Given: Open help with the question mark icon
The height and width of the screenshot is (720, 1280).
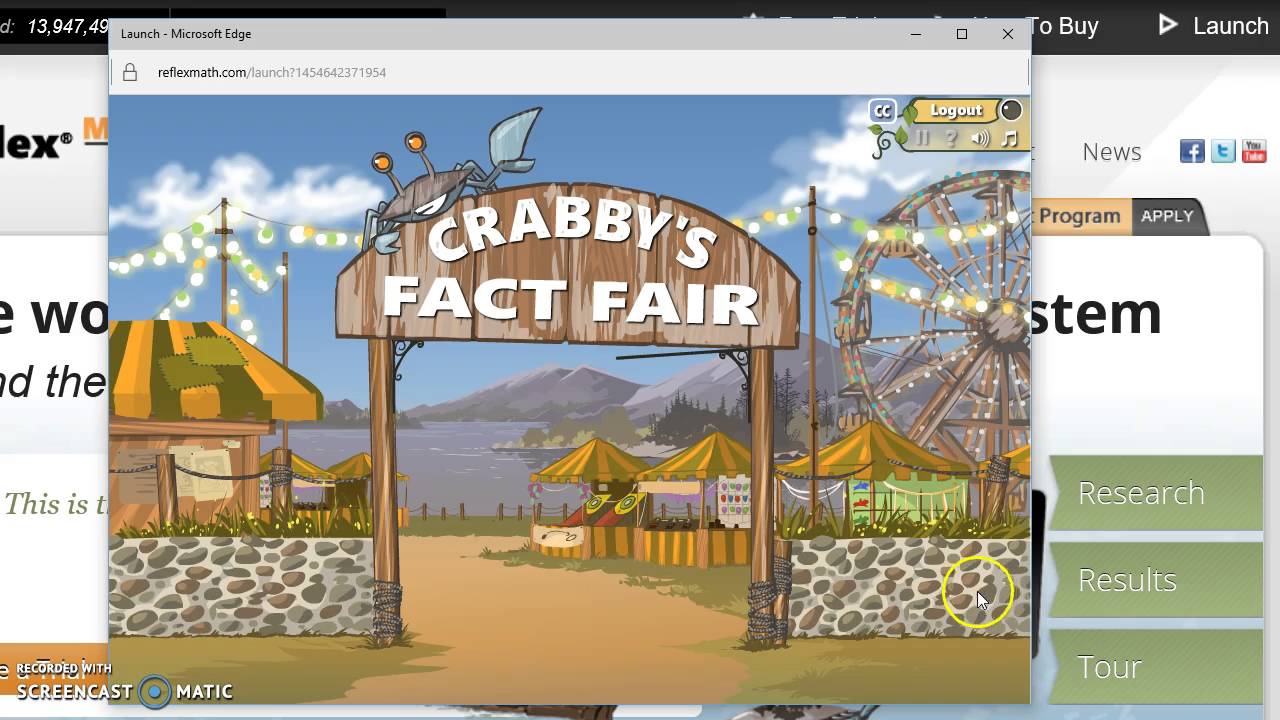Looking at the screenshot, I should tap(951, 138).
